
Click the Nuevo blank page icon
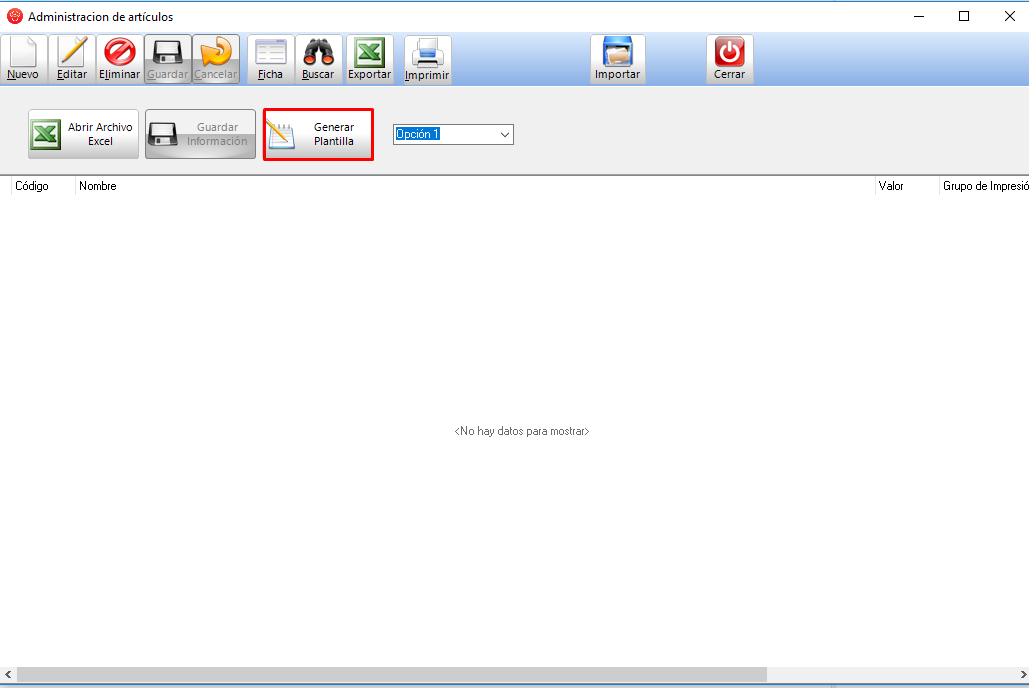pos(23,52)
